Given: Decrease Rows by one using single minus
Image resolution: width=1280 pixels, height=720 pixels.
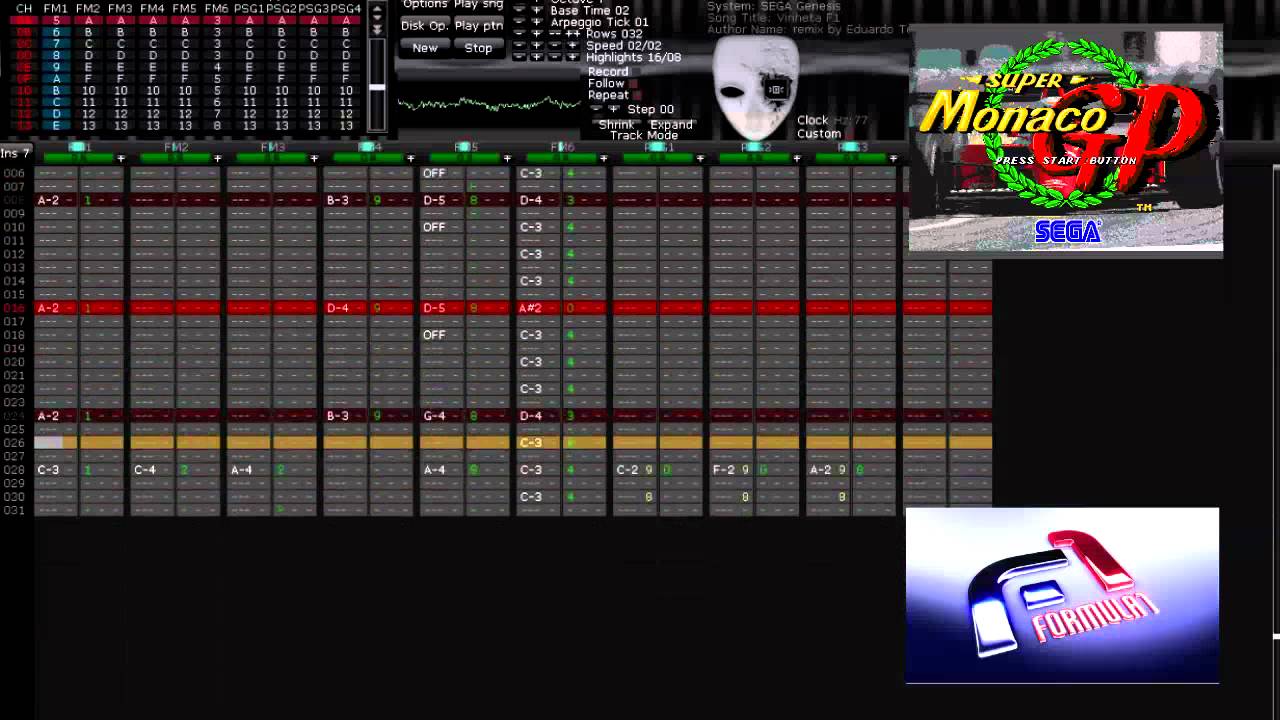Looking at the screenshot, I should click(519, 33).
